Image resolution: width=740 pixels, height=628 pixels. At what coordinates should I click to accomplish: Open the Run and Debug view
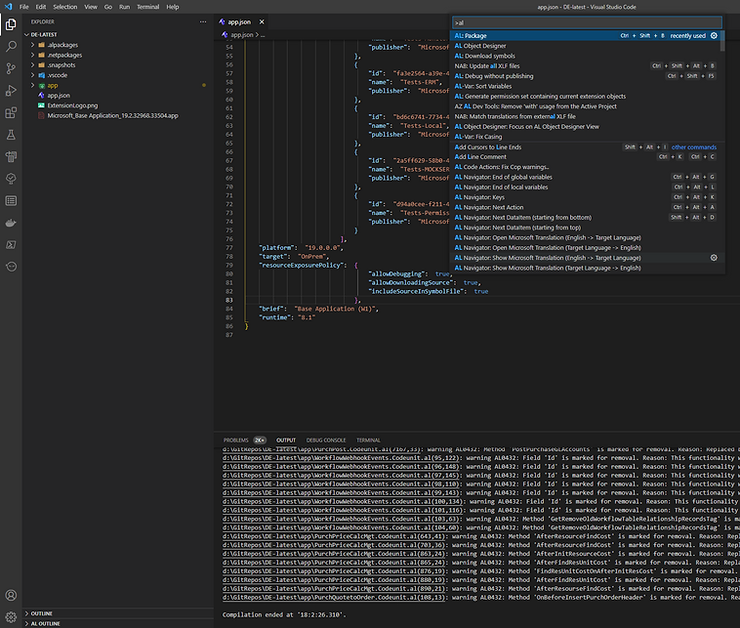coord(11,89)
